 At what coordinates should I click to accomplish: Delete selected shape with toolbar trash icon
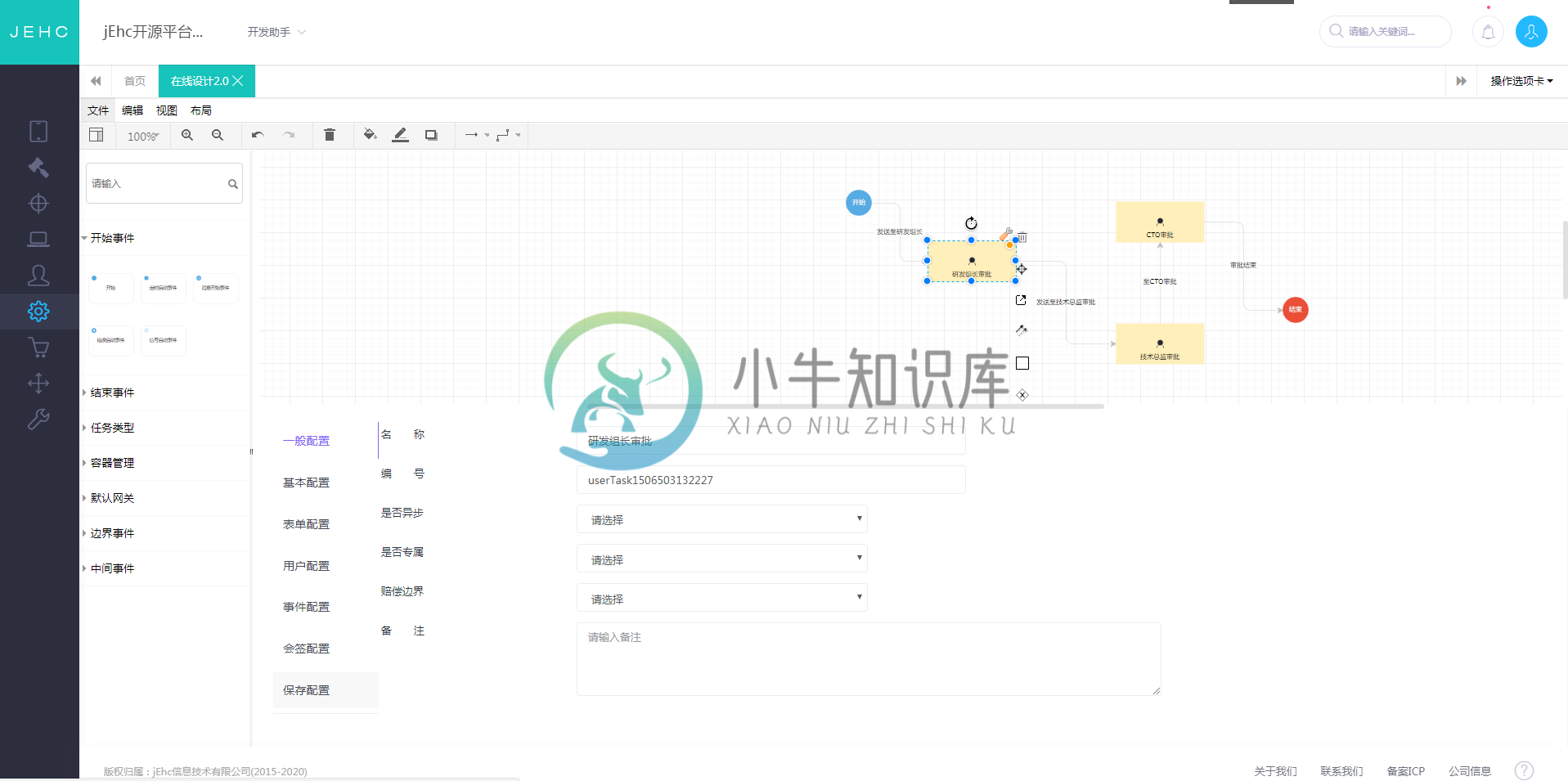point(330,135)
